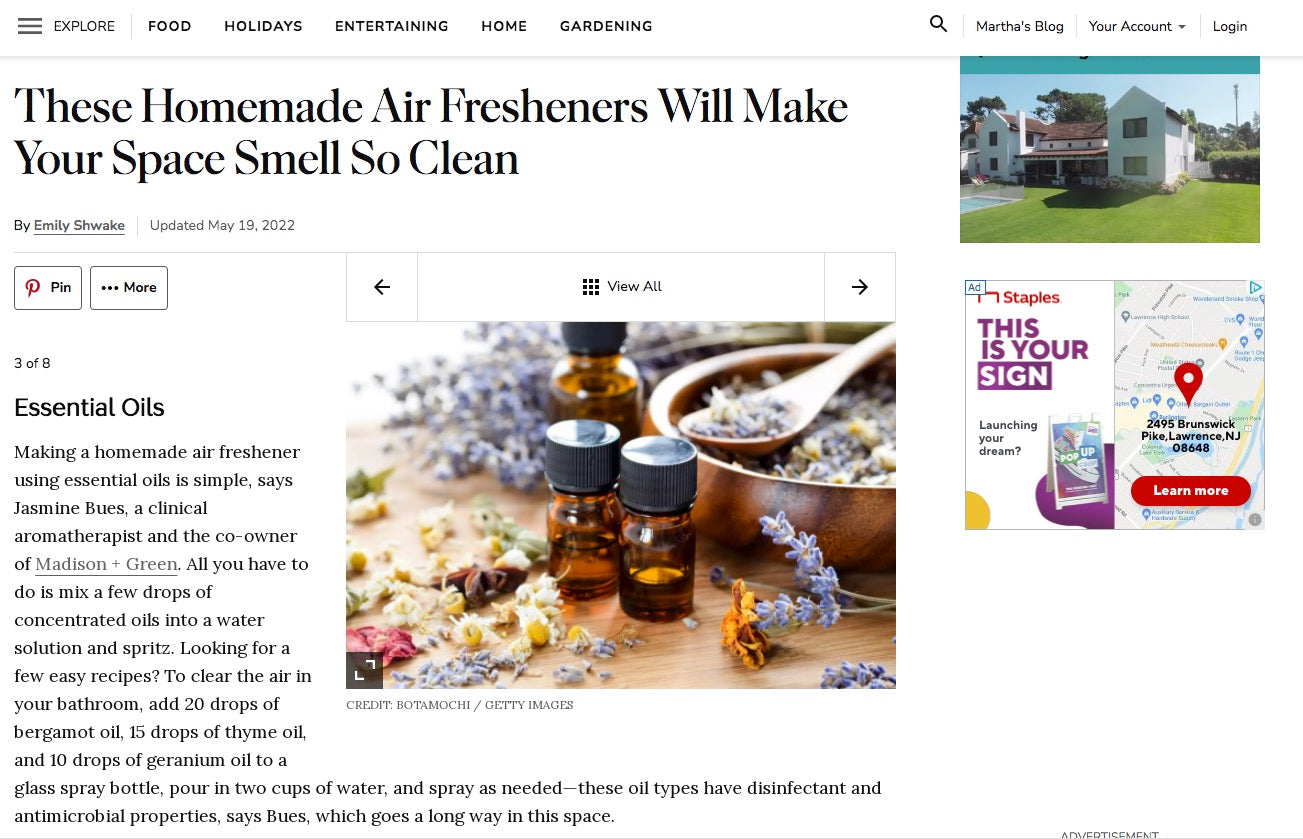1303x839 pixels.
Task: Advance to next slide arrow
Action: click(860, 287)
